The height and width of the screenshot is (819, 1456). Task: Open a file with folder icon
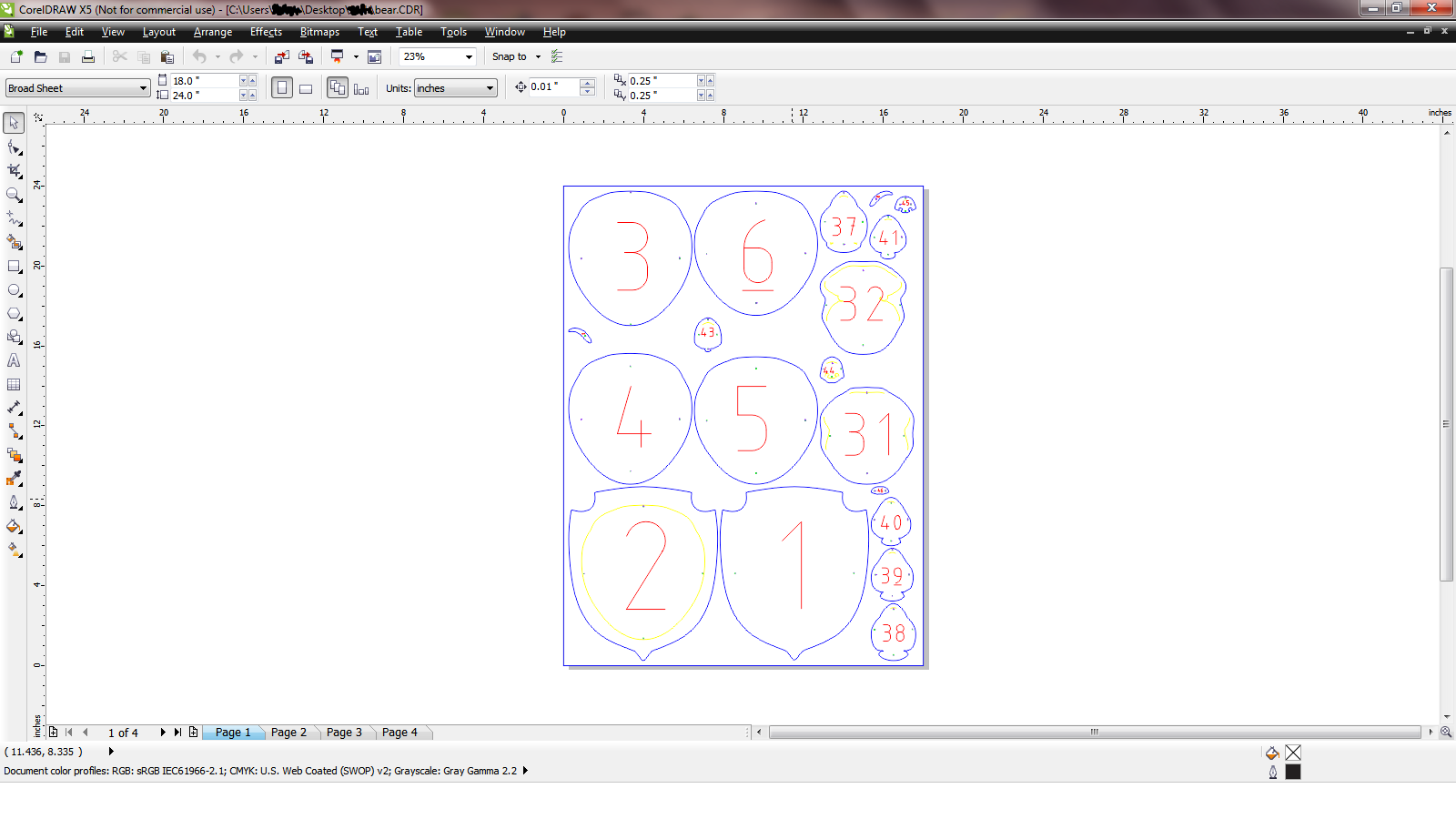tap(40, 56)
